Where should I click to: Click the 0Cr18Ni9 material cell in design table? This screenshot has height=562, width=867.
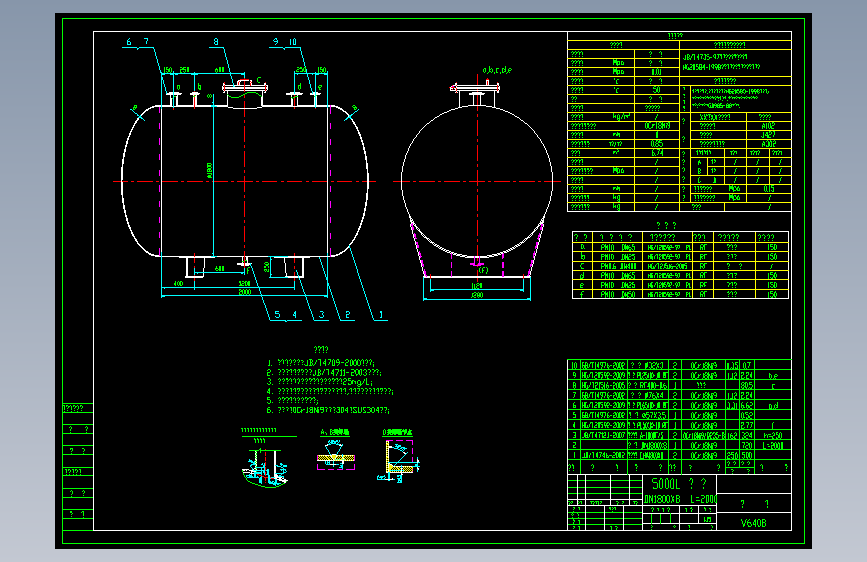[x=657, y=126]
